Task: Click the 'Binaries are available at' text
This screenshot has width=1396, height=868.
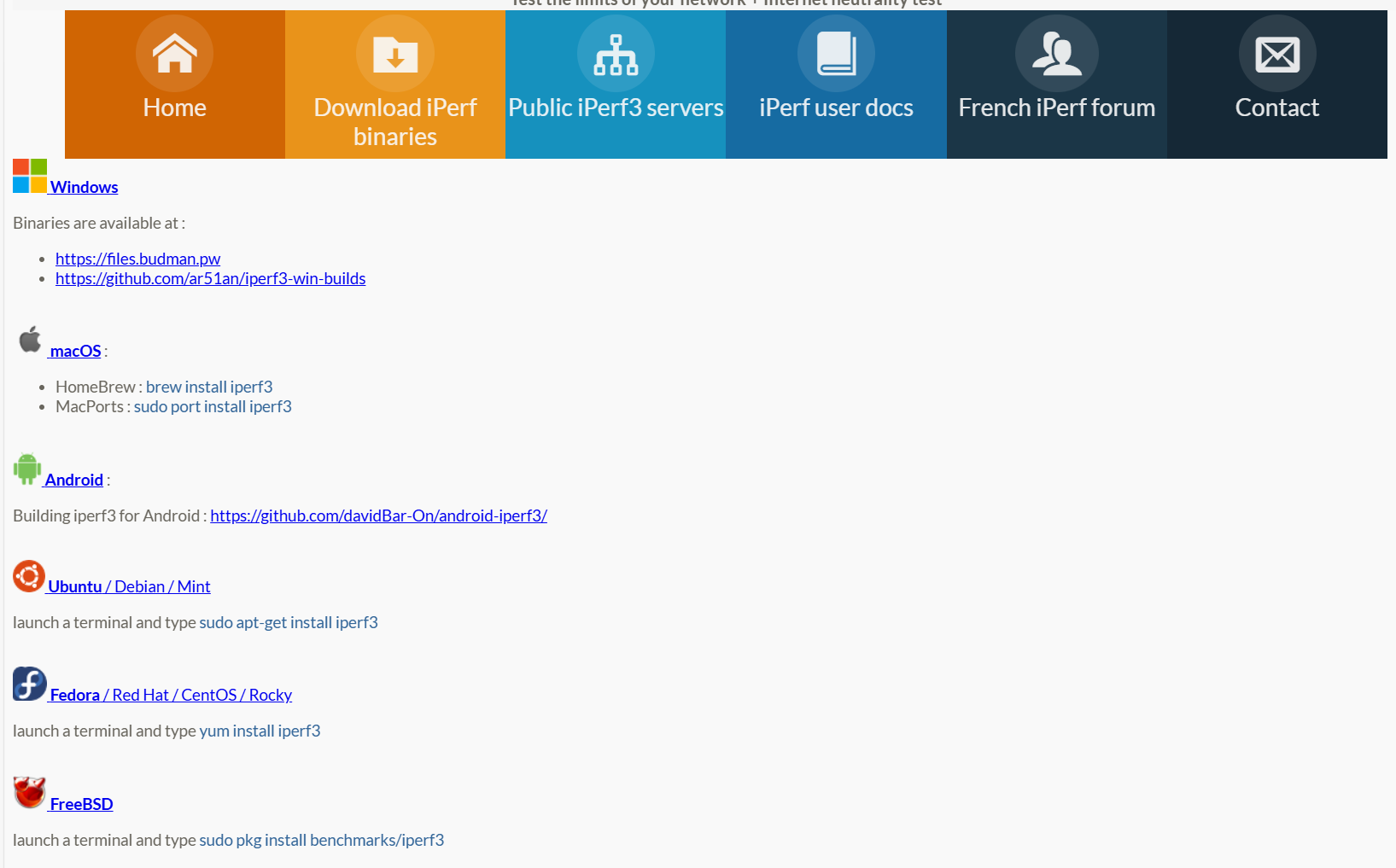Action: point(99,223)
